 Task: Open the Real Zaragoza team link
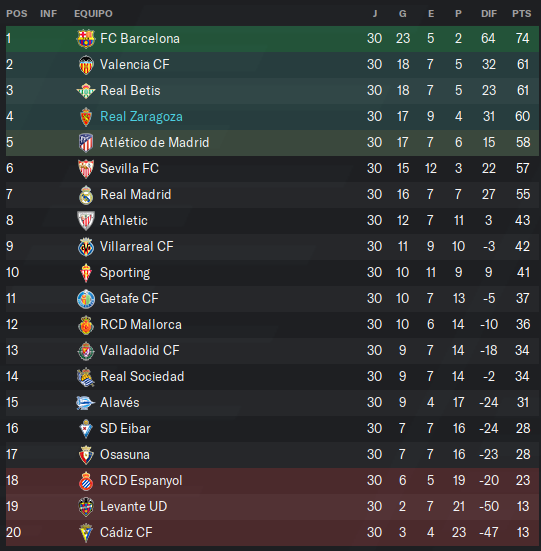[141, 116]
